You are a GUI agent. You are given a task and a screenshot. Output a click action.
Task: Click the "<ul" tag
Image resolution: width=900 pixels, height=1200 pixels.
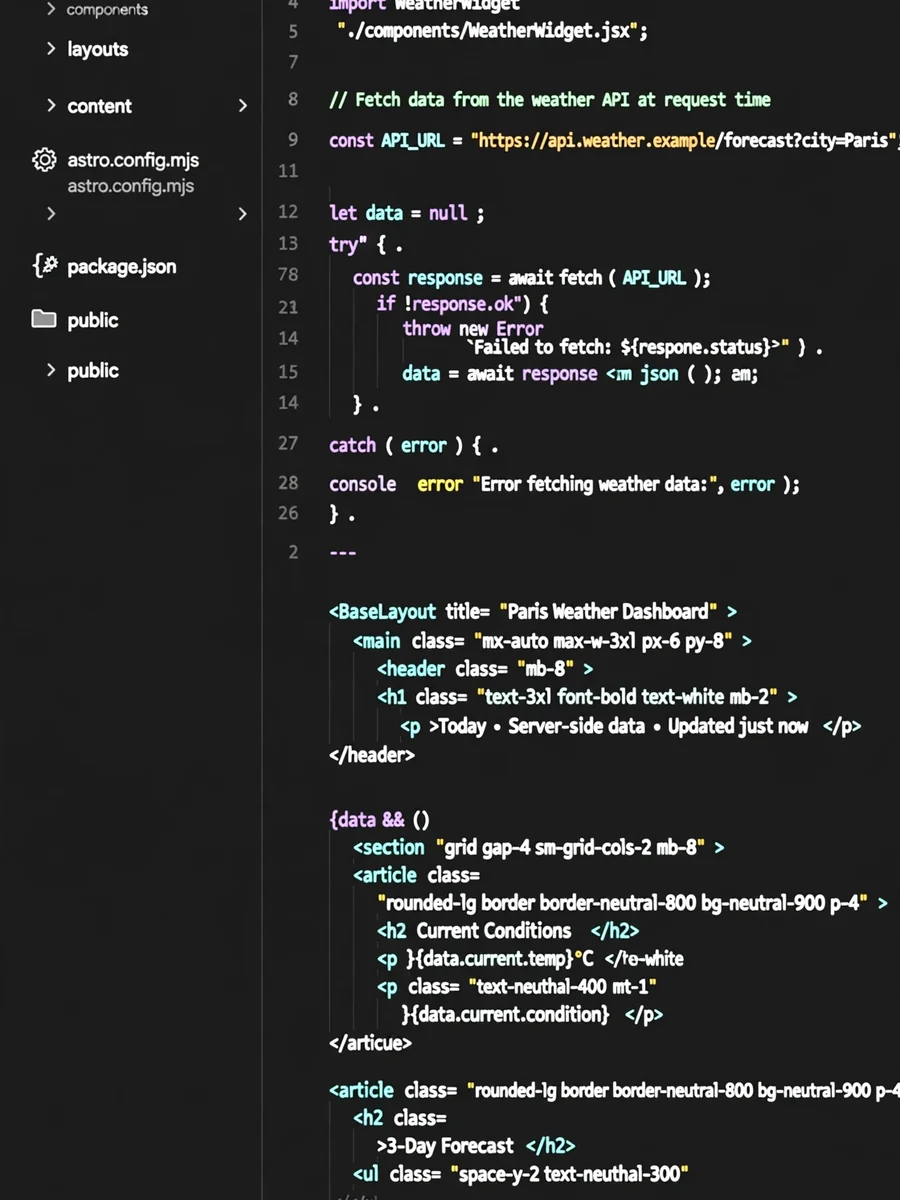pos(368,1174)
